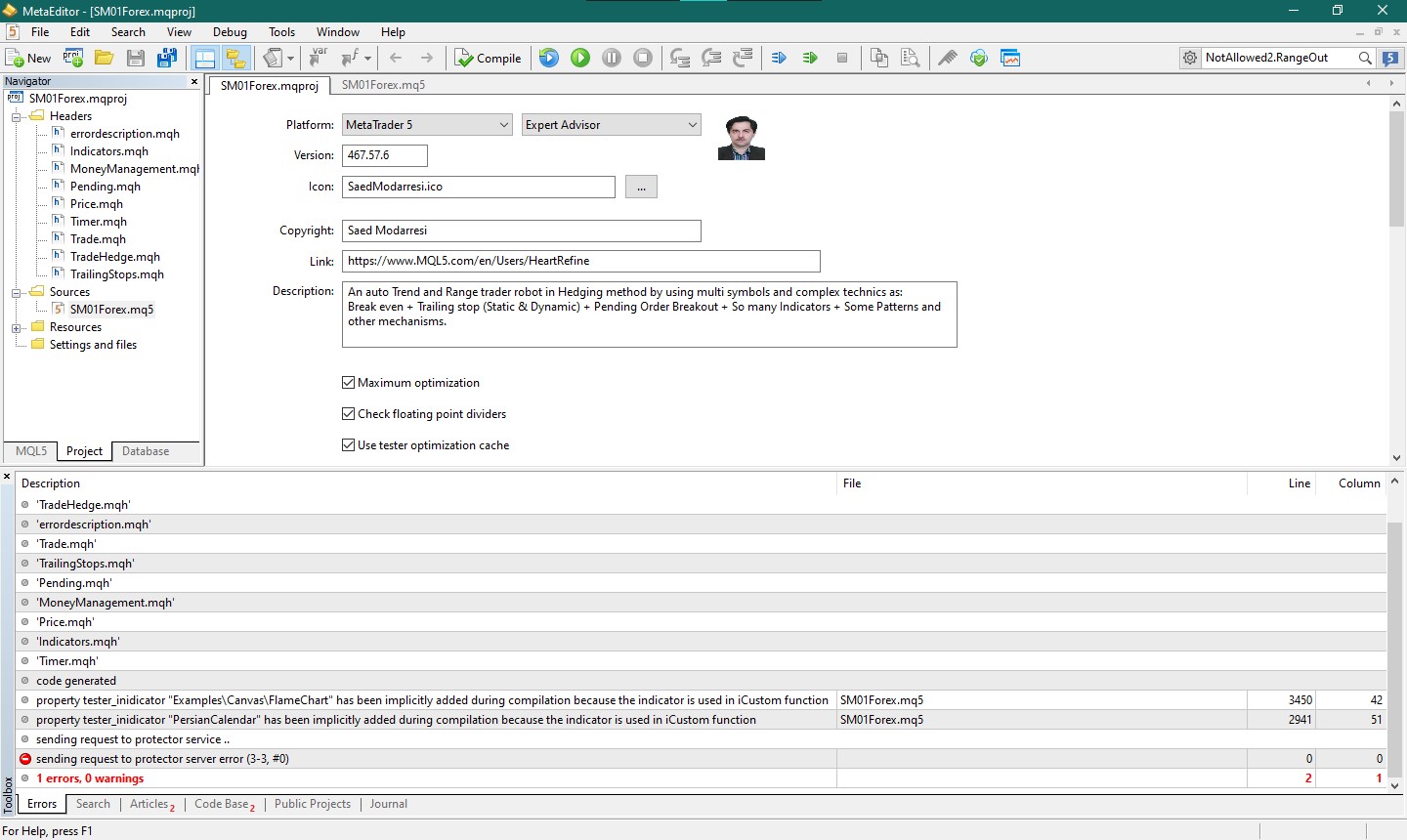The width and height of the screenshot is (1407, 840).
Task: Click the New file toolbar button
Action: pyautogui.click(x=28, y=58)
